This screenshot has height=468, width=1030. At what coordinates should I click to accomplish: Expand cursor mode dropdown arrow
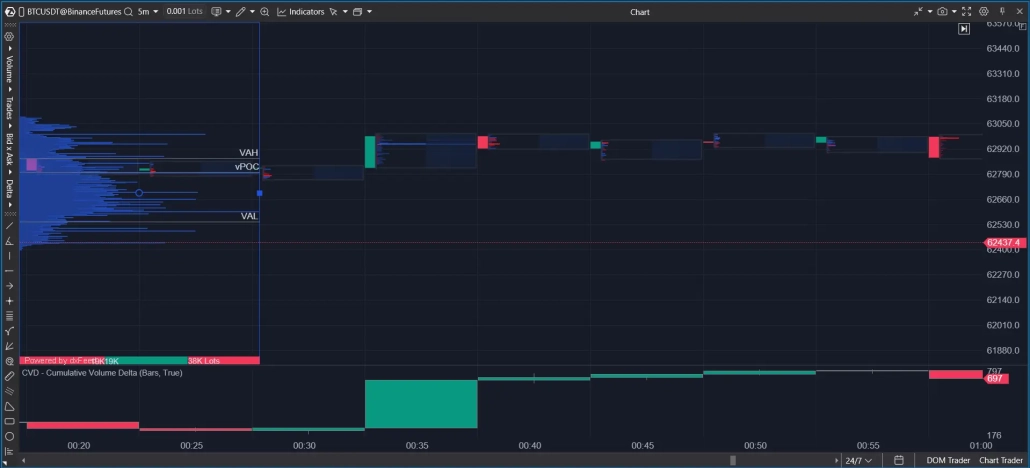(x=345, y=12)
